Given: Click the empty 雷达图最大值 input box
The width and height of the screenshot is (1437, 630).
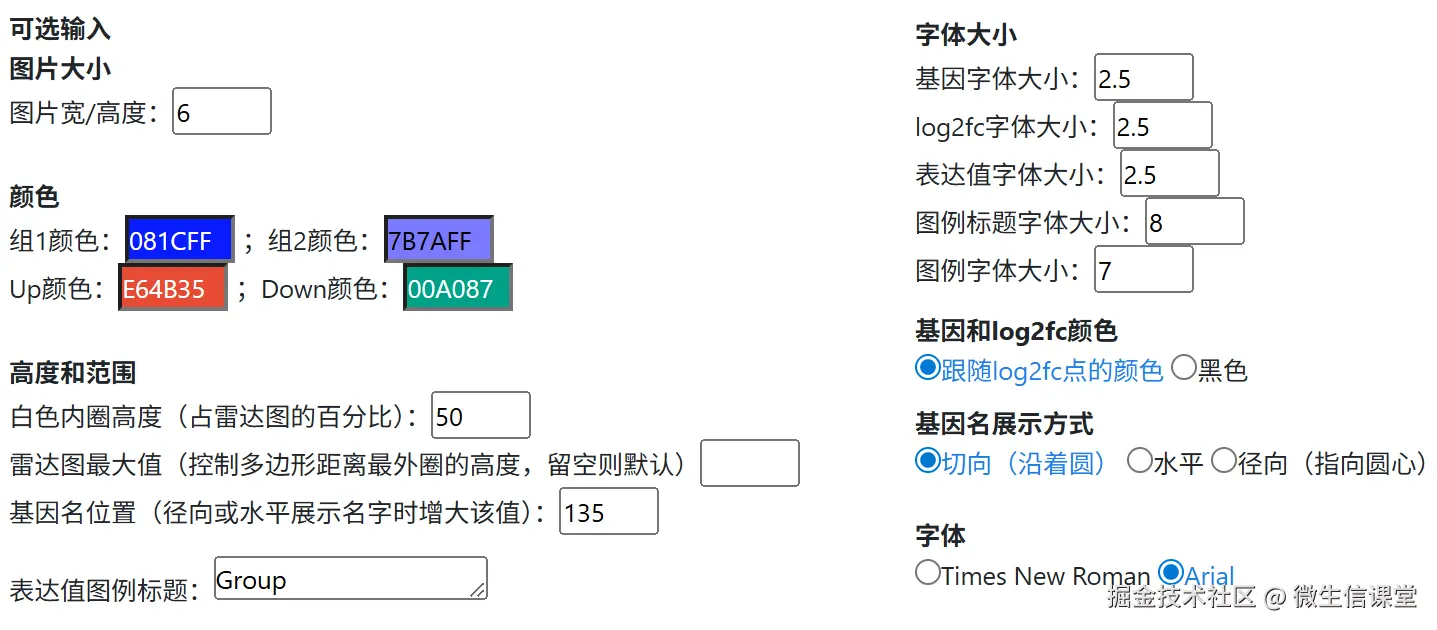Looking at the screenshot, I should click(x=749, y=463).
